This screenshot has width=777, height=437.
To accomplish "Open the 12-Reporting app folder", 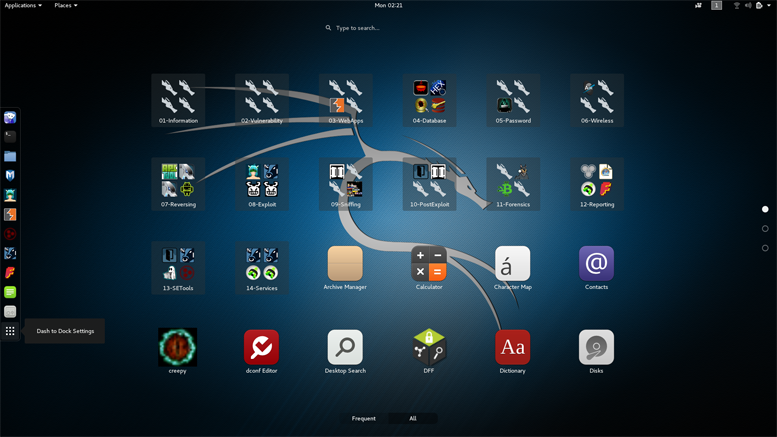I will point(597,184).
